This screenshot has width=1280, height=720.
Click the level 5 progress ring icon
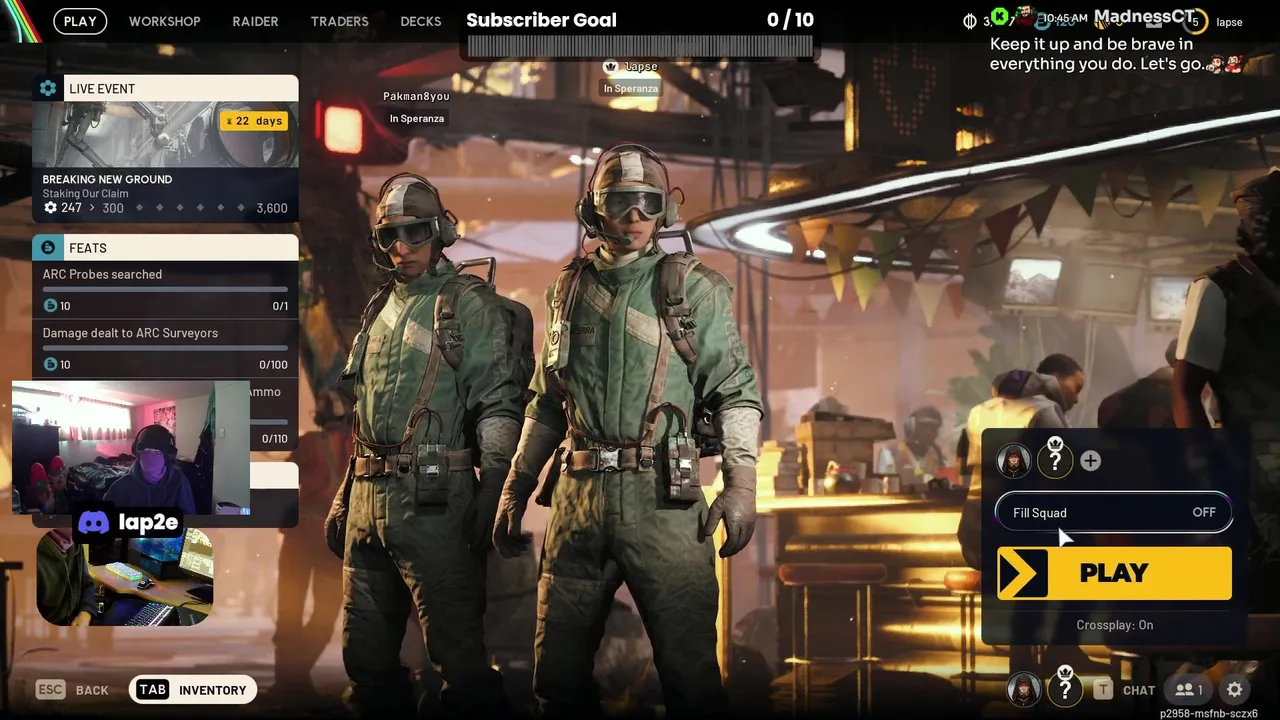[1196, 21]
